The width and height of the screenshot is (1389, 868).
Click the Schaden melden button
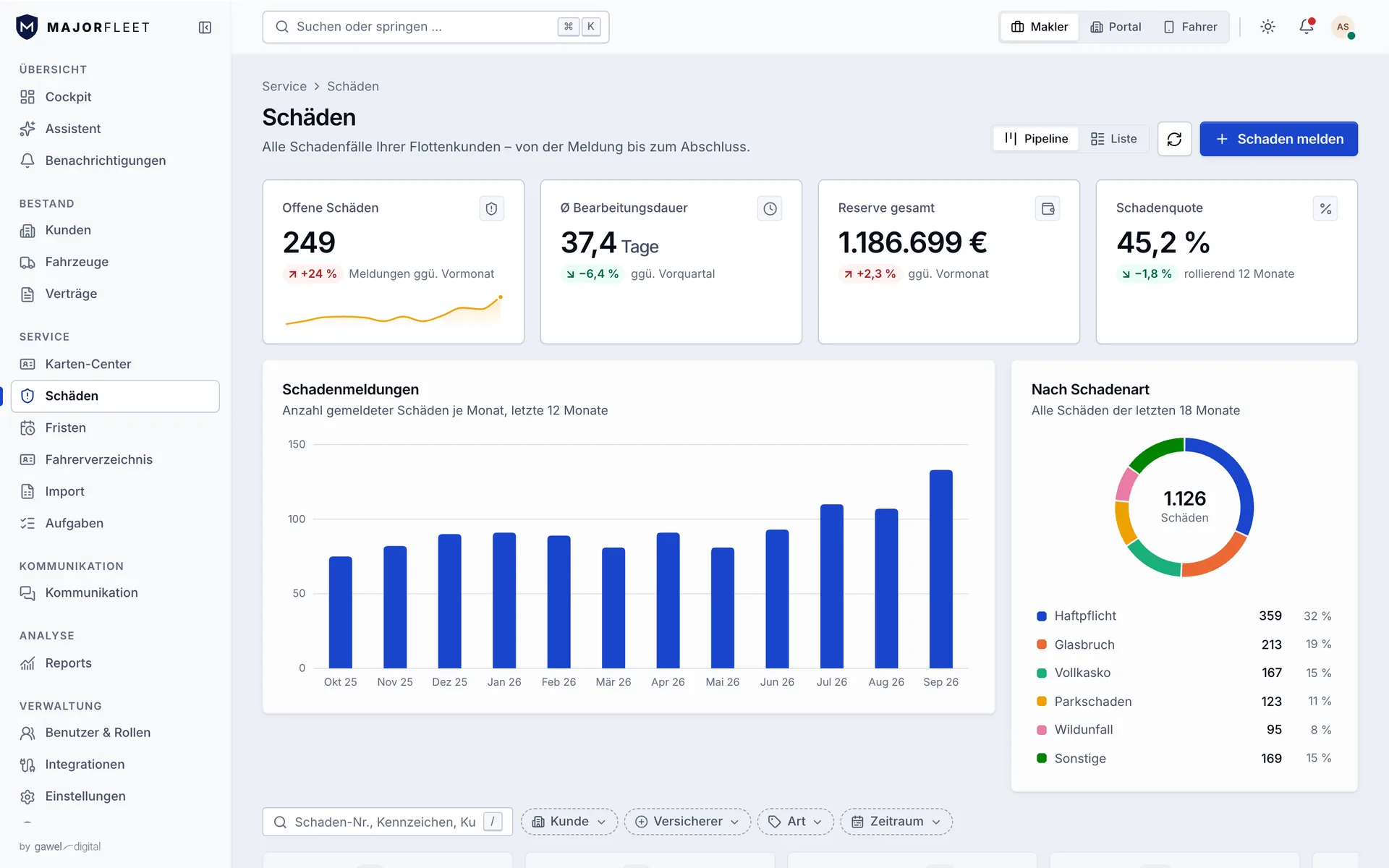1278,139
